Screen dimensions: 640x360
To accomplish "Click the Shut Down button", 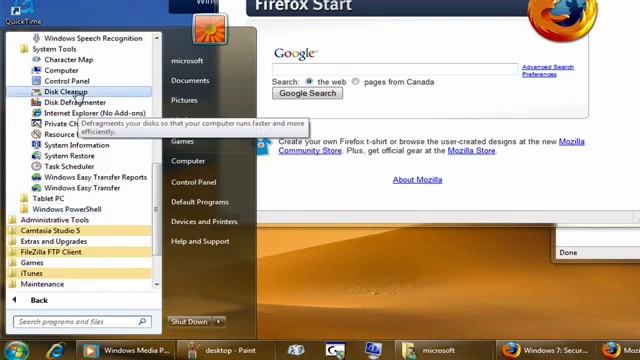I will click(x=190, y=322).
